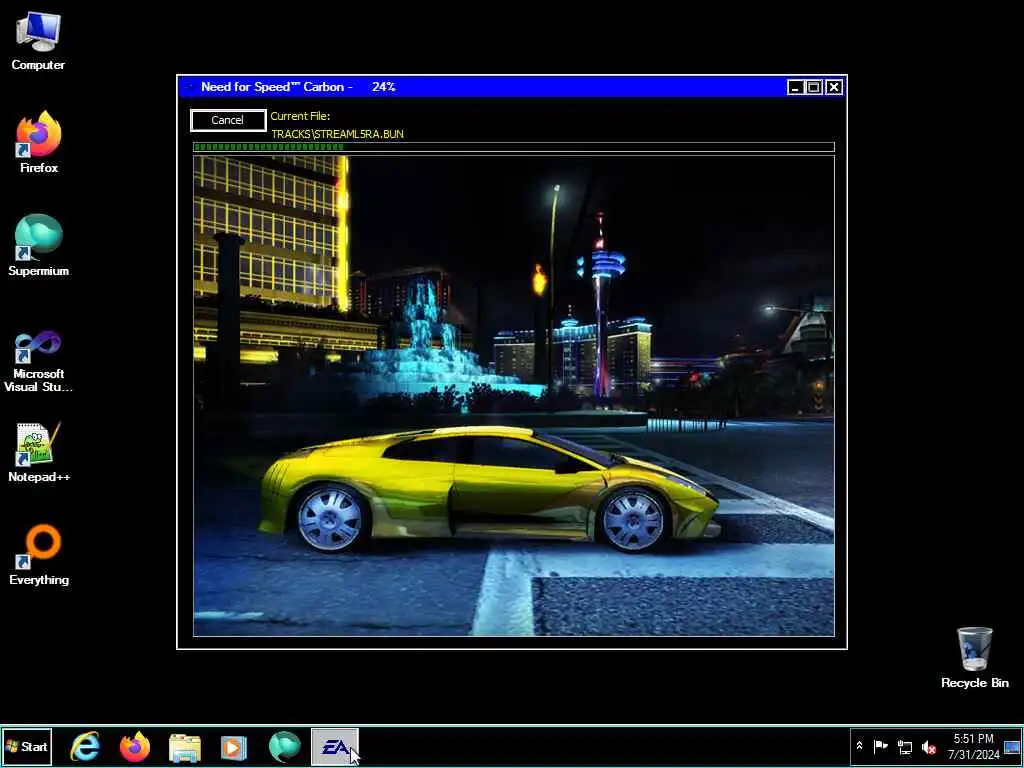This screenshot has height=768, width=1024.
Task: Open the network status tray icon
Action: 905,746
